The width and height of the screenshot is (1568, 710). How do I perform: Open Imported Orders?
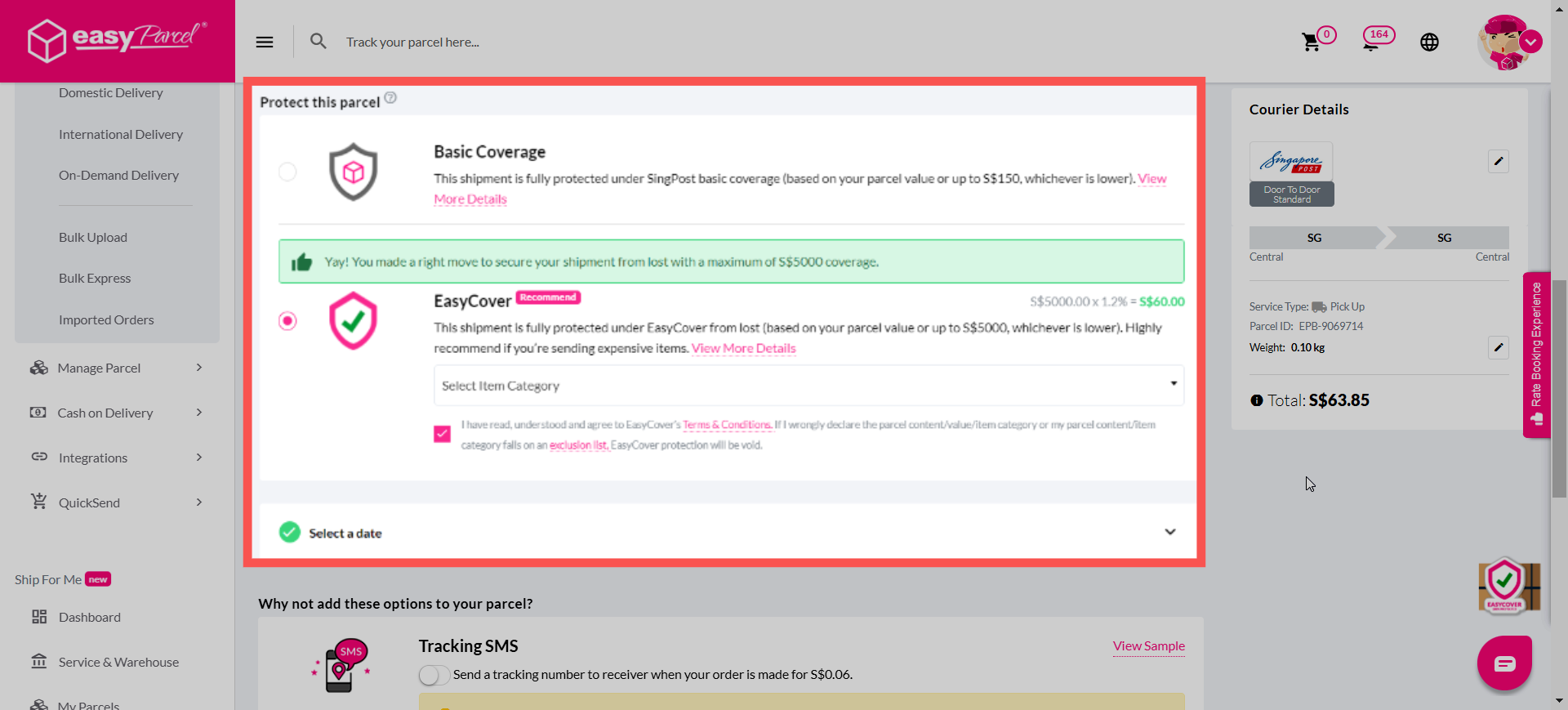tap(106, 319)
